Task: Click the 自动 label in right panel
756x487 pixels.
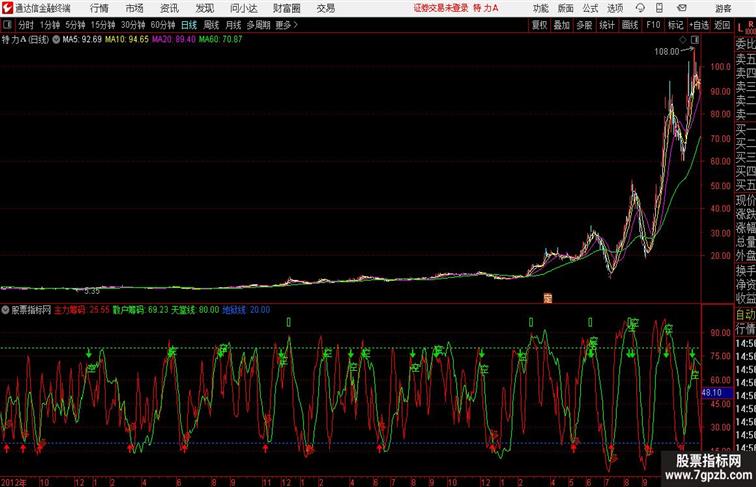Action: point(745,315)
